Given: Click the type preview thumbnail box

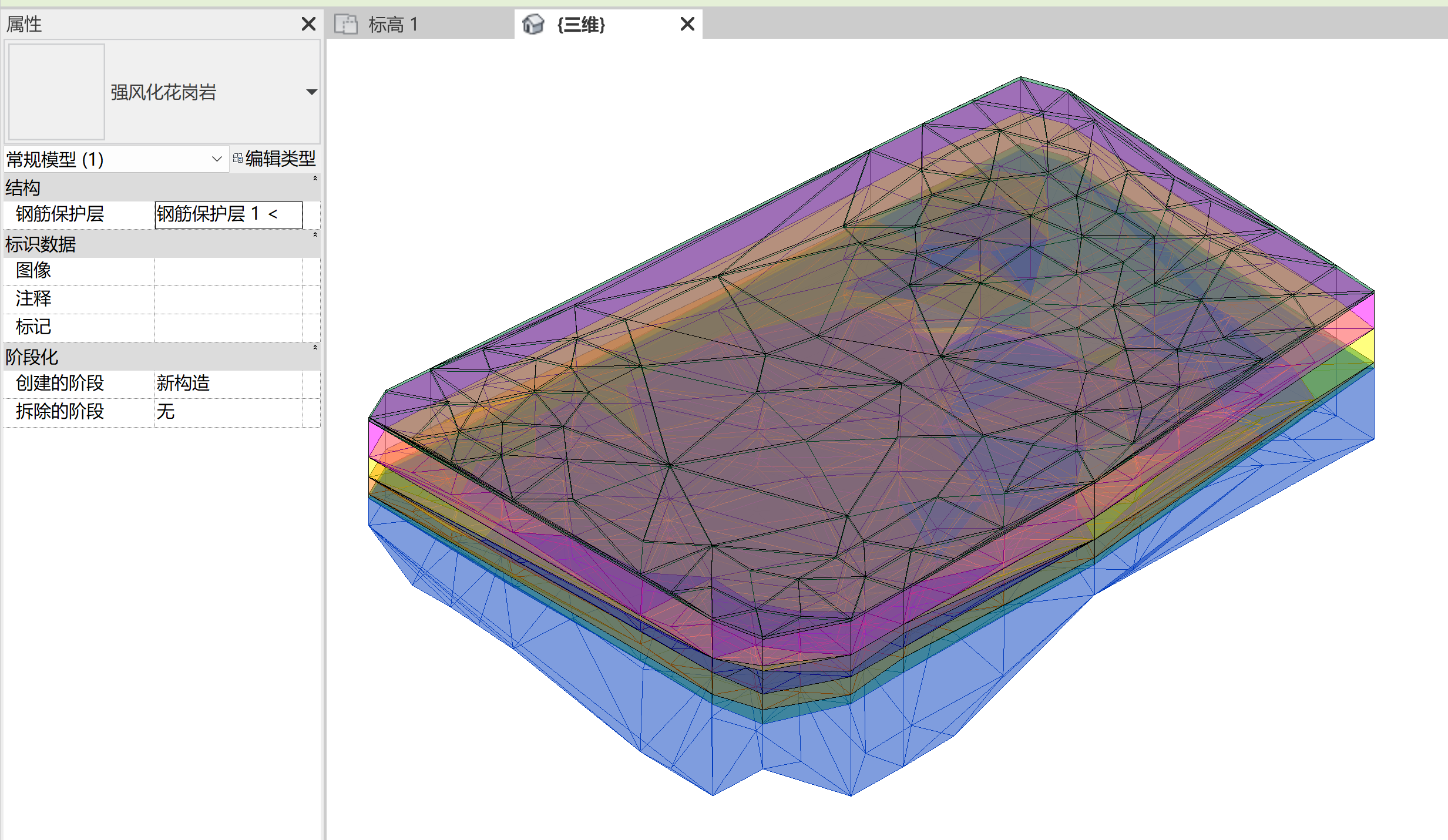Looking at the screenshot, I should [x=56, y=92].
